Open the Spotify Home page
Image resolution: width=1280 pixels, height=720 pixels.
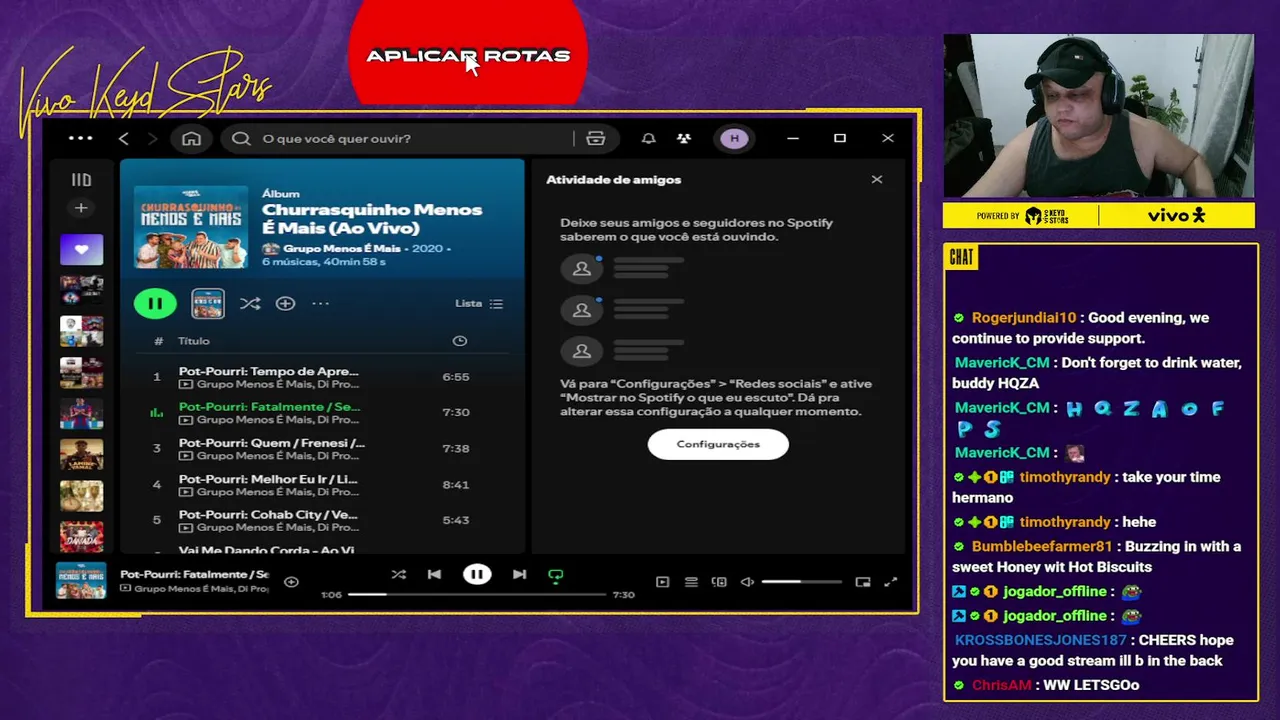point(191,138)
